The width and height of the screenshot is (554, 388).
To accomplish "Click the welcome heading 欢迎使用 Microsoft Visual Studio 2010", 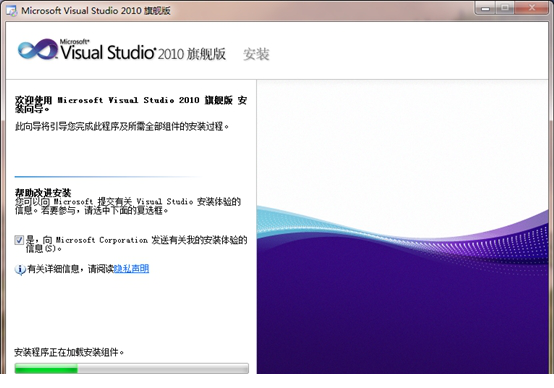I will point(131,104).
